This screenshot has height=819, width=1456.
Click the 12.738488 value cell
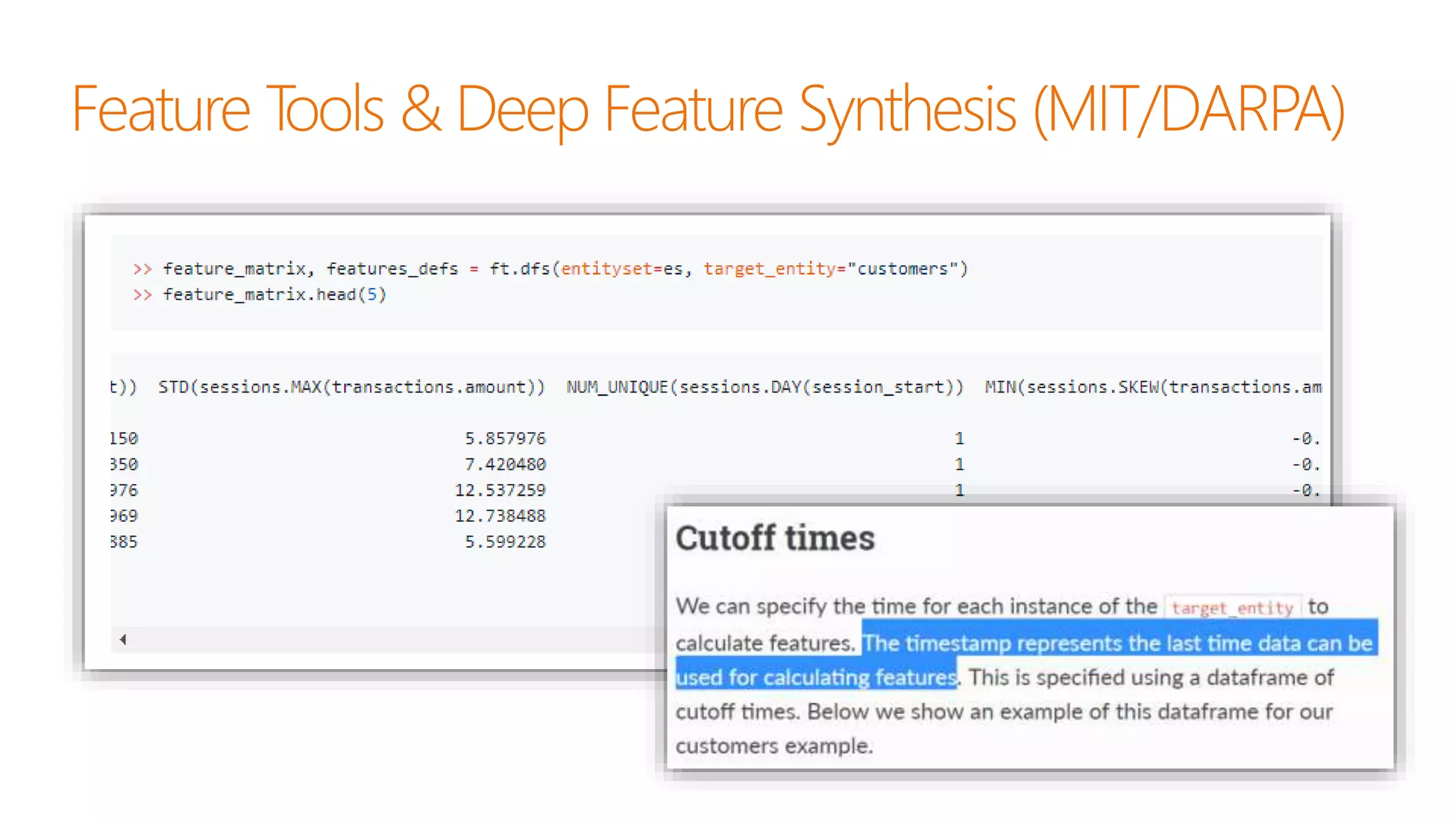coord(500,515)
